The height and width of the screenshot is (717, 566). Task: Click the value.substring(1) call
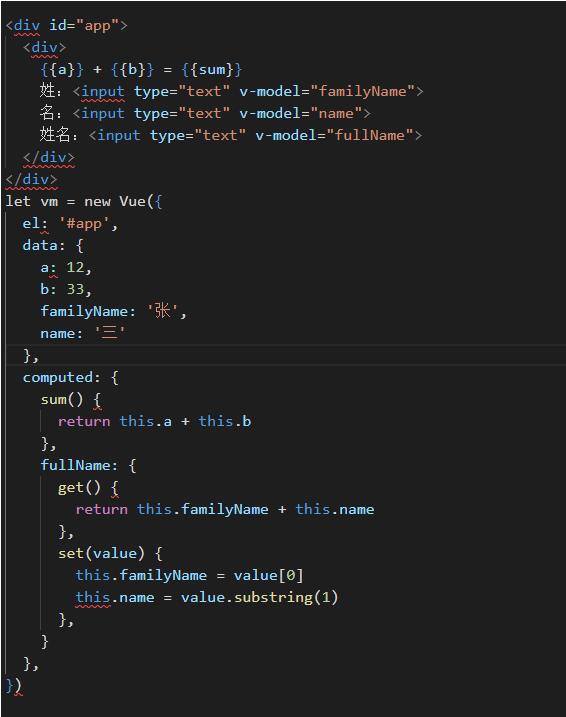pos(259,597)
